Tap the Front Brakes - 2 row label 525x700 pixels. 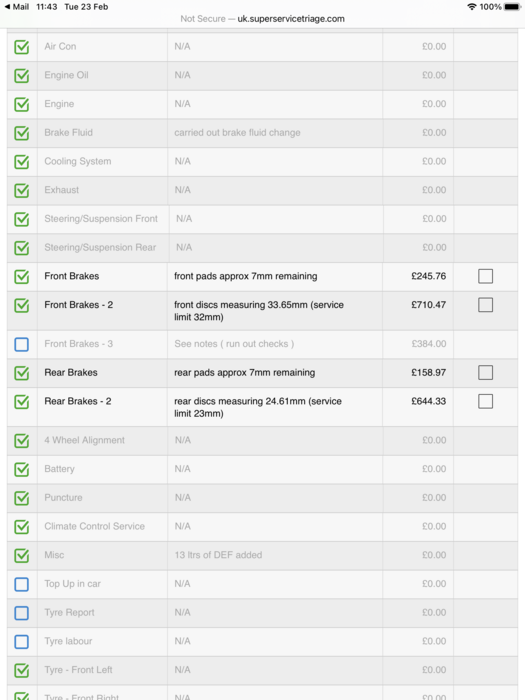[79, 305]
